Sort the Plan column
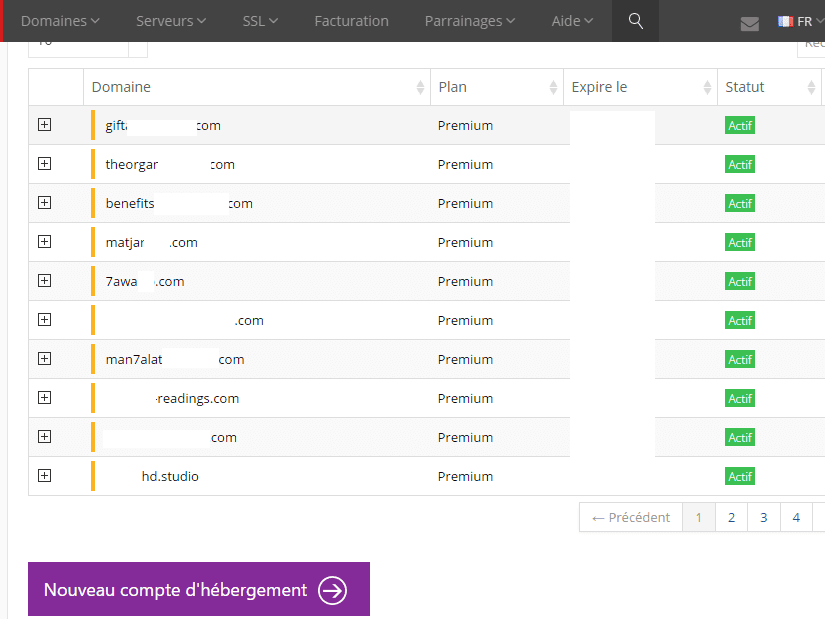 [553, 87]
